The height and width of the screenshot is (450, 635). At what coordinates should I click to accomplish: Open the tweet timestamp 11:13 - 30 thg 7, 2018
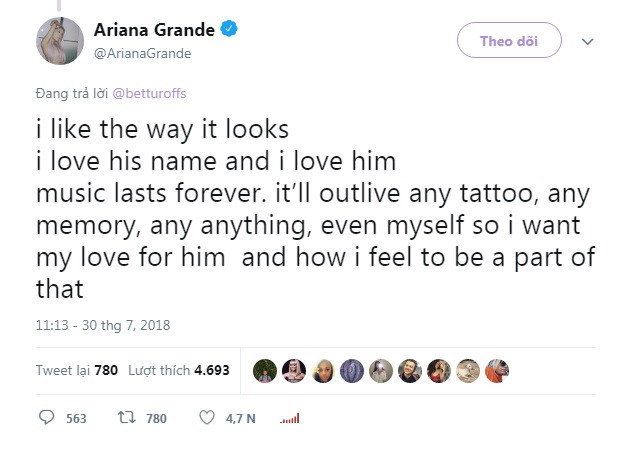(x=105, y=326)
